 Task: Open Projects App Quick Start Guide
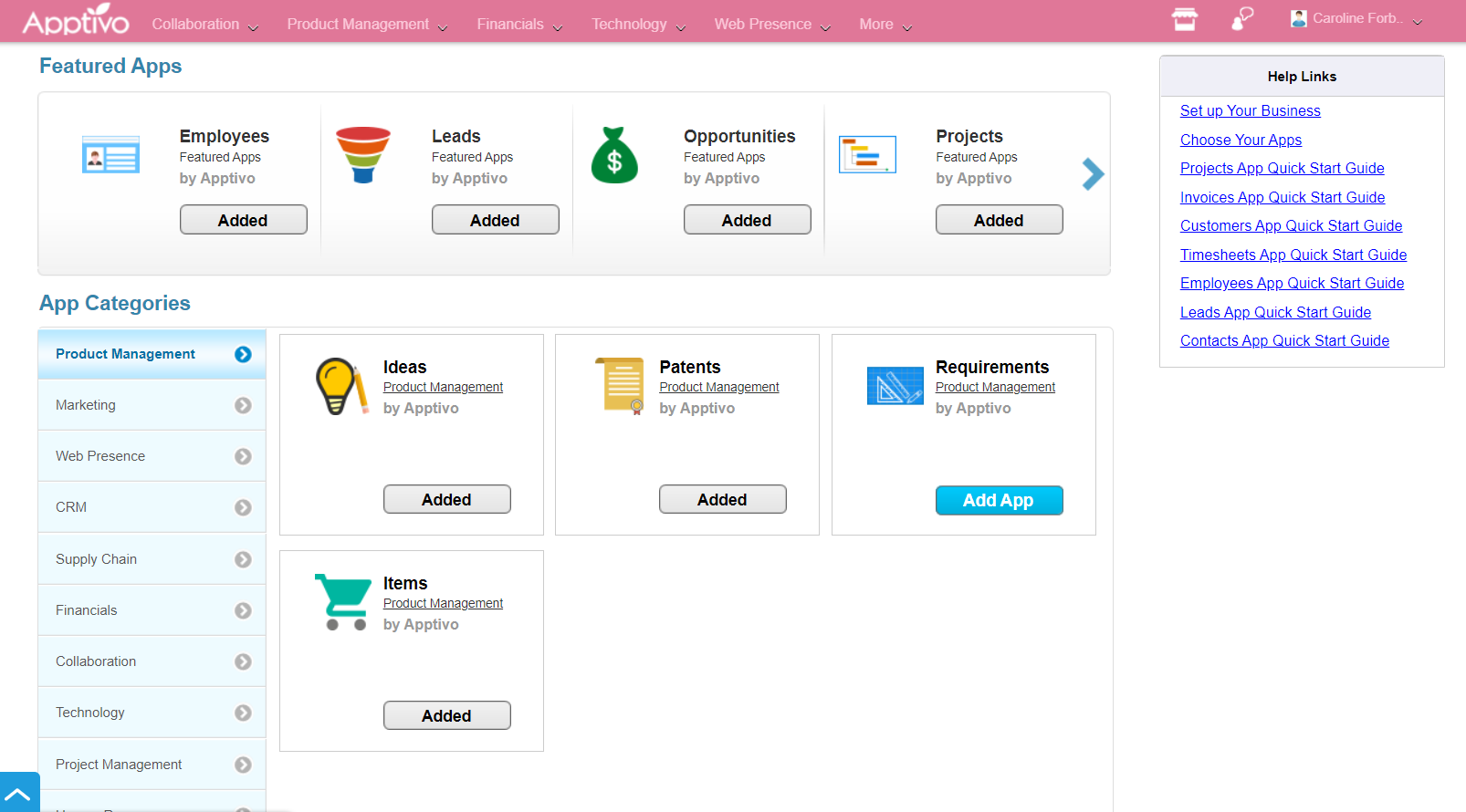click(1282, 168)
